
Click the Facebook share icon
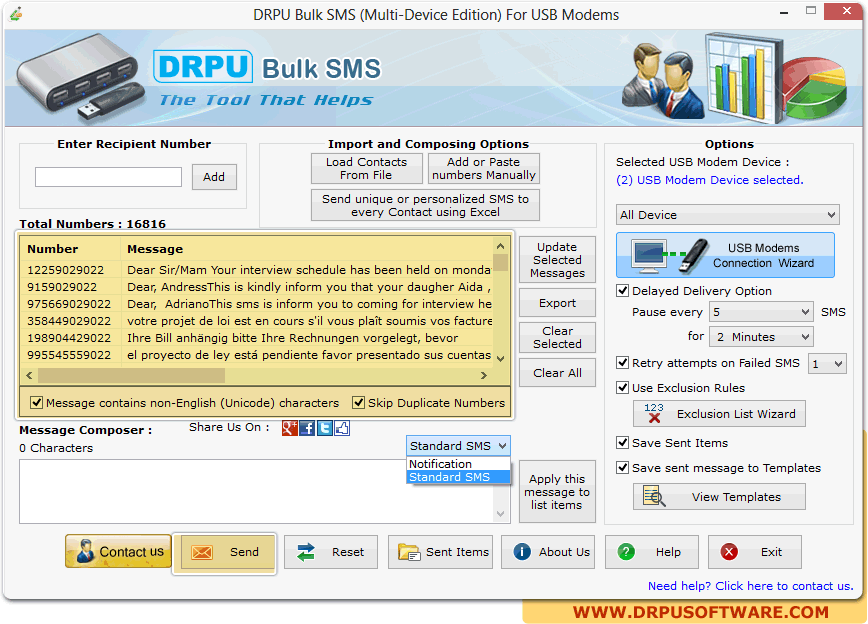(x=307, y=428)
